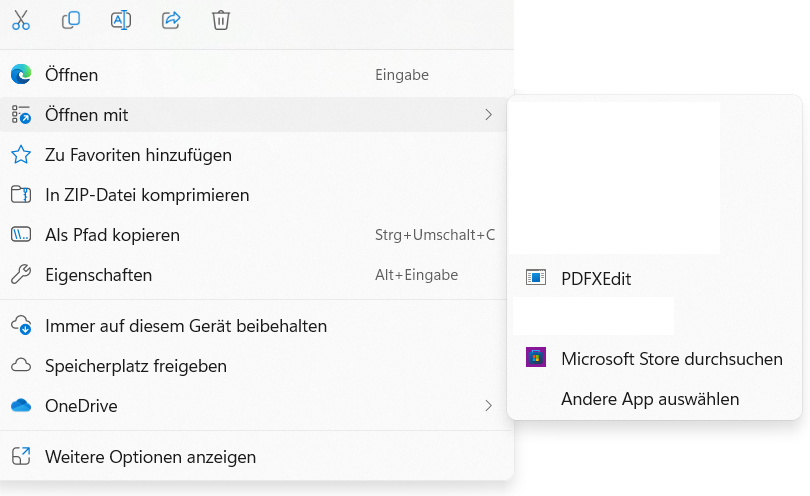The width and height of the screenshot is (810, 496).
Task: Select Zu Favoriten hinzufügen
Action: click(x=138, y=155)
